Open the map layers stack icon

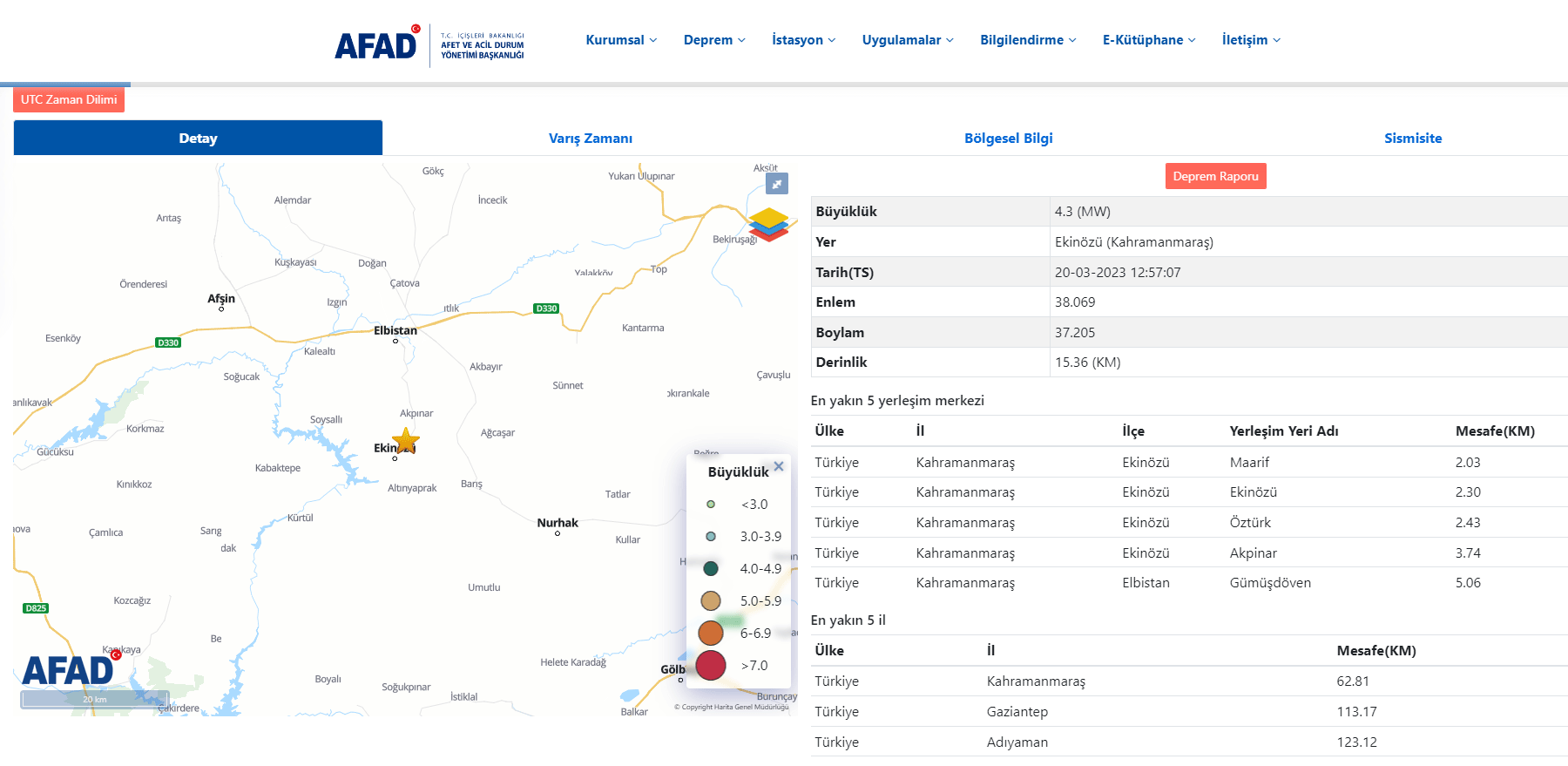(767, 225)
